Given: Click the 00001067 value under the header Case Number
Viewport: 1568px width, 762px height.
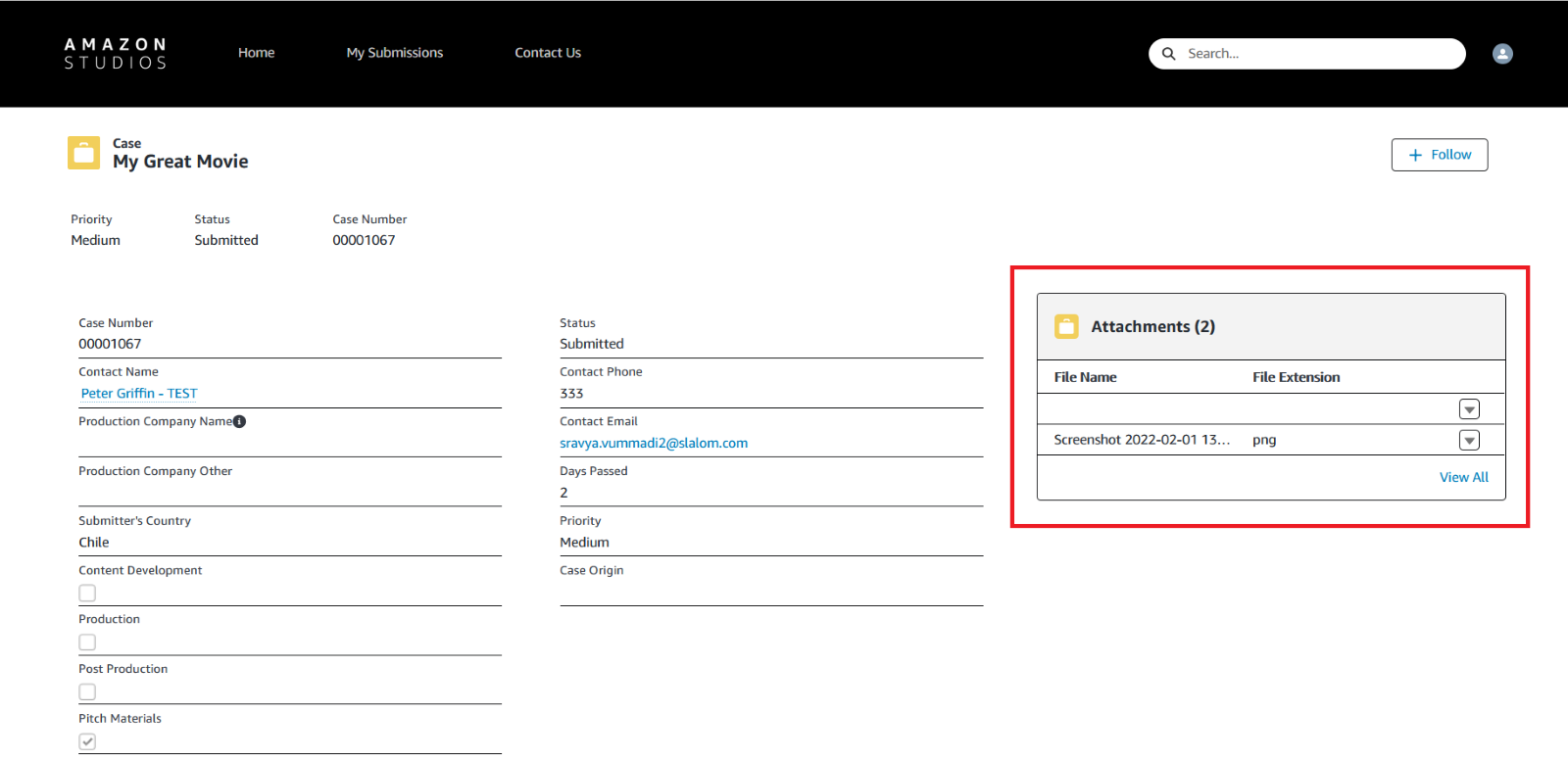Looking at the screenshot, I should 364,240.
